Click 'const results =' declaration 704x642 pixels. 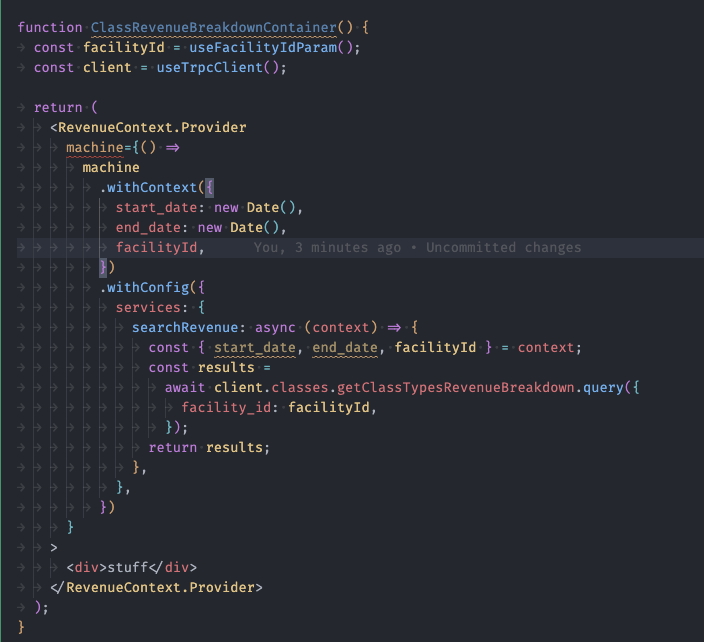[210, 367]
